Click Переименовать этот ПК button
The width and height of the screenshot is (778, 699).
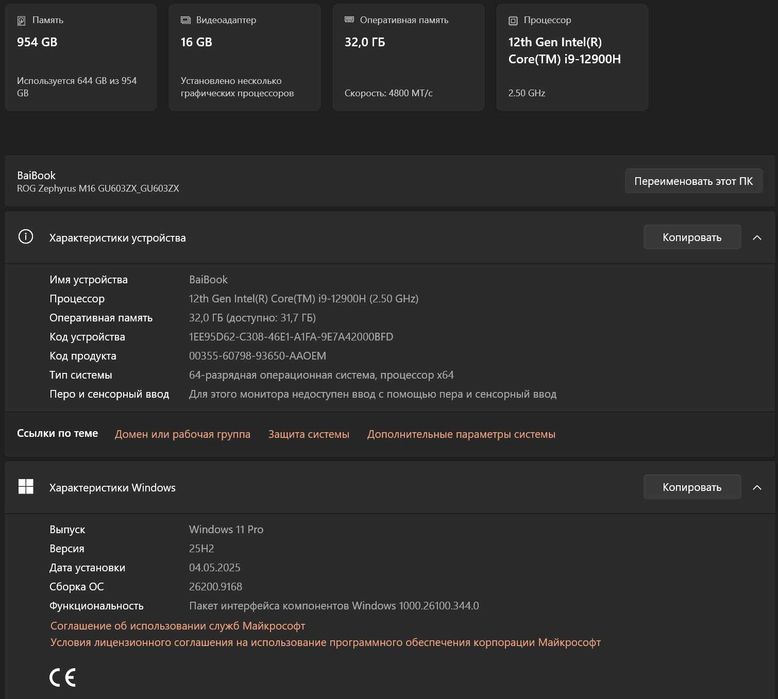click(694, 181)
